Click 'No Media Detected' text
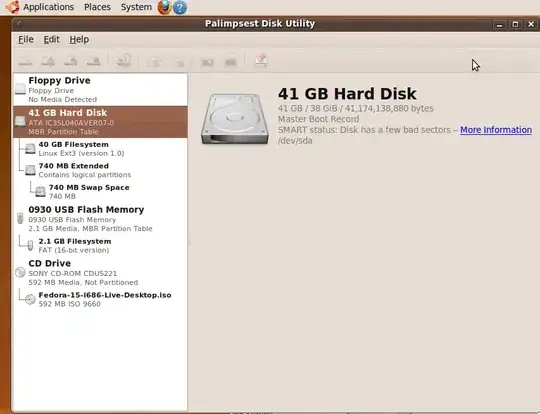This screenshot has width=540, height=414. 62,100
